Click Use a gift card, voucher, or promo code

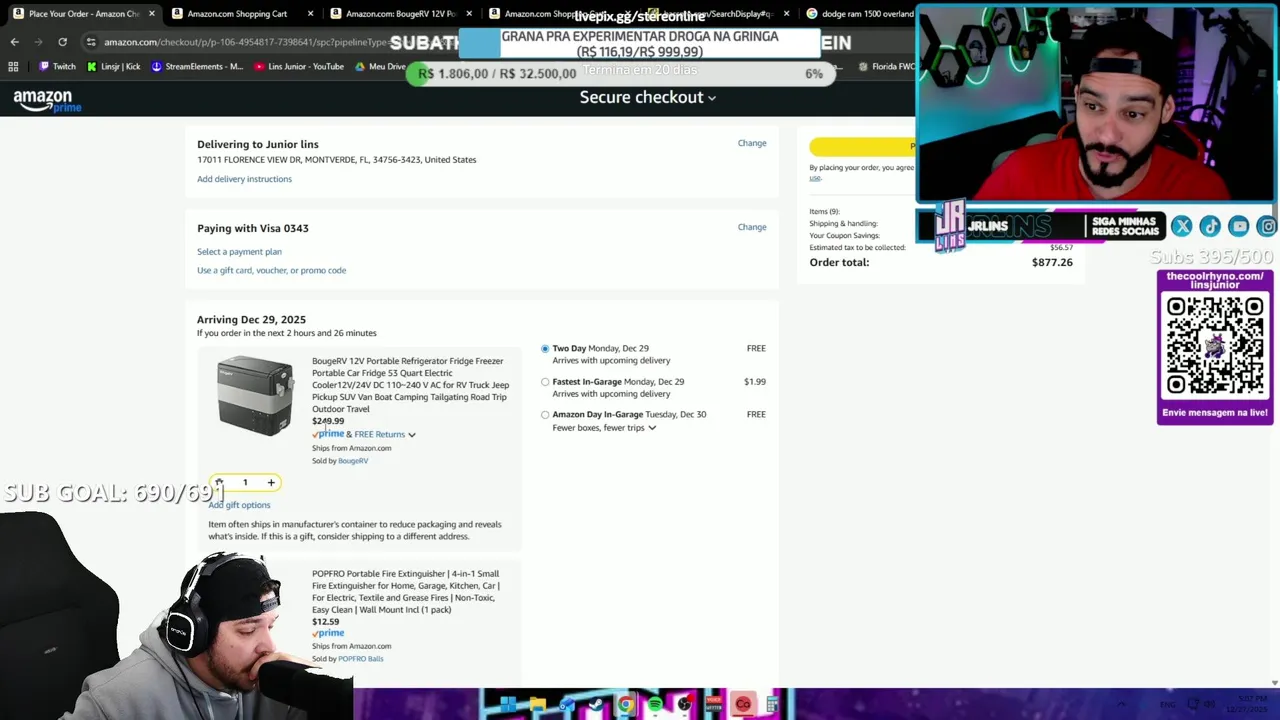tap(271, 270)
